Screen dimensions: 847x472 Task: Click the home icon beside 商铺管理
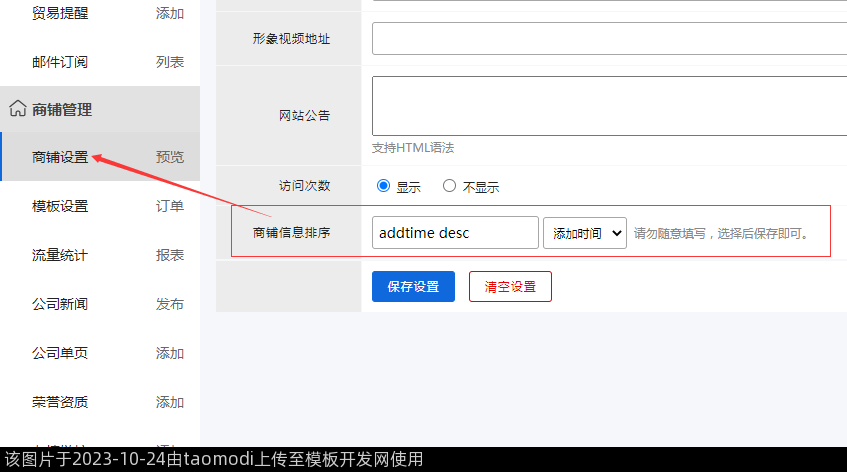18,109
